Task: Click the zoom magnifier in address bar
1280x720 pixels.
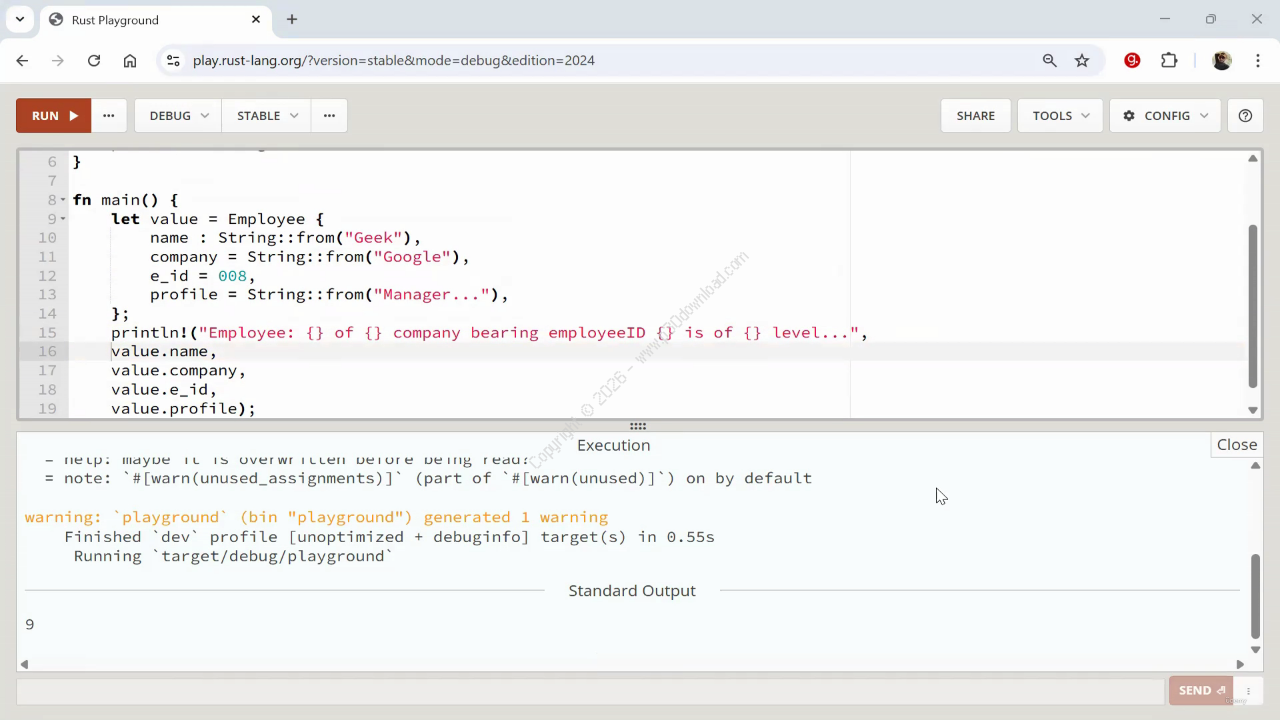Action: pos(1049,60)
